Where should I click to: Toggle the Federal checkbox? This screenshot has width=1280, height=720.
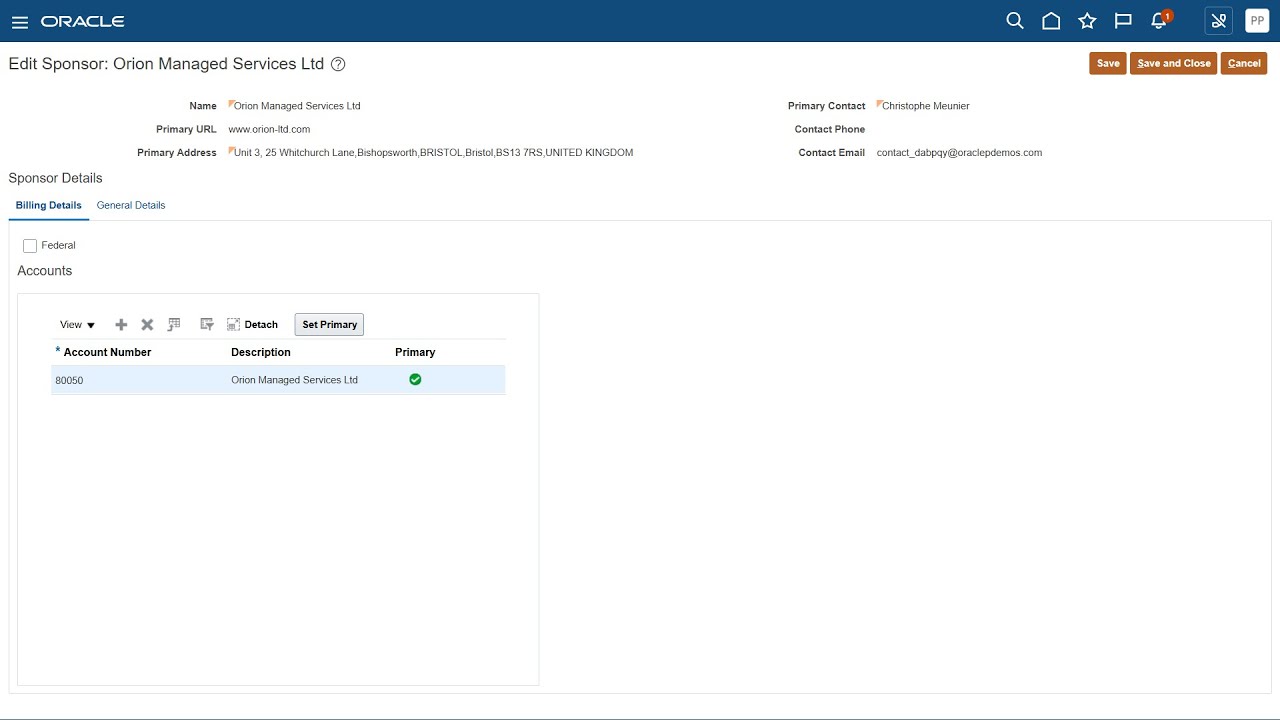pyautogui.click(x=30, y=246)
